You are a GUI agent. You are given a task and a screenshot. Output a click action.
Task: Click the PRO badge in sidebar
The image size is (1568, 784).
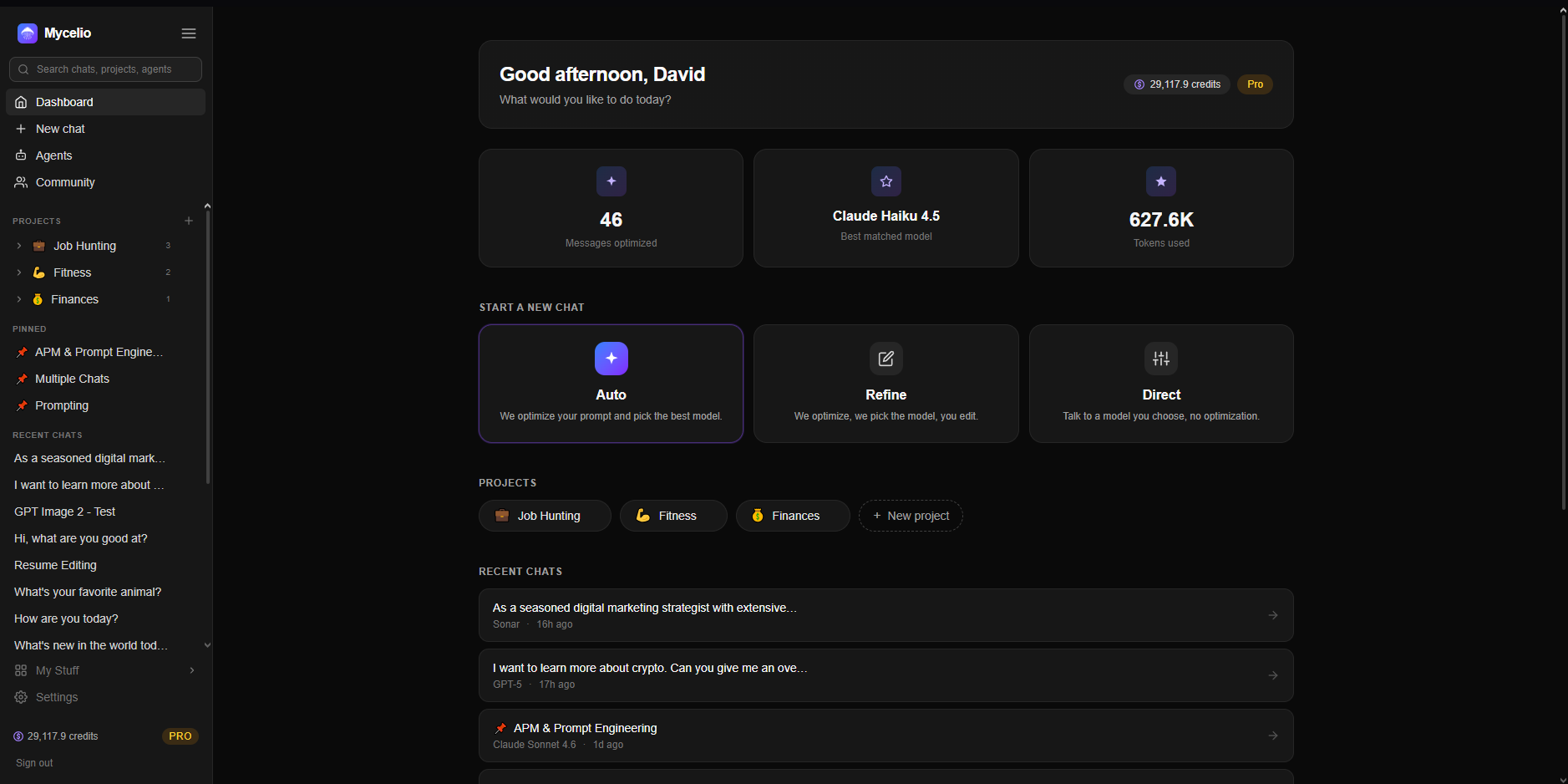tap(180, 736)
